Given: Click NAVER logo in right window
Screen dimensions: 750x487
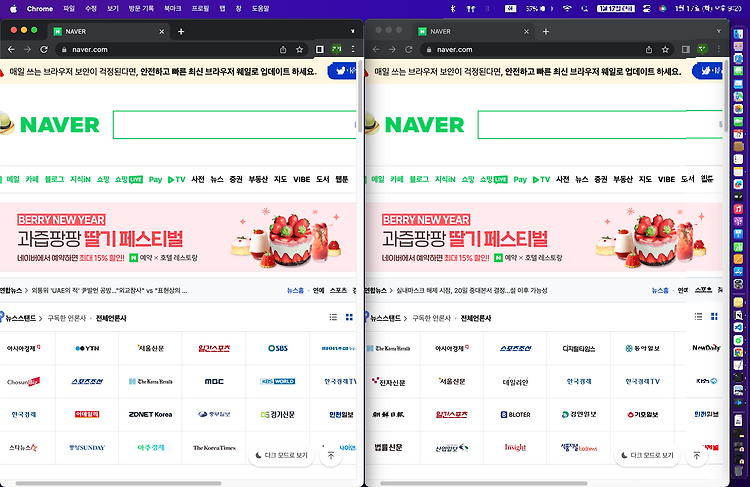Looking at the screenshot, I should point(424,125).
